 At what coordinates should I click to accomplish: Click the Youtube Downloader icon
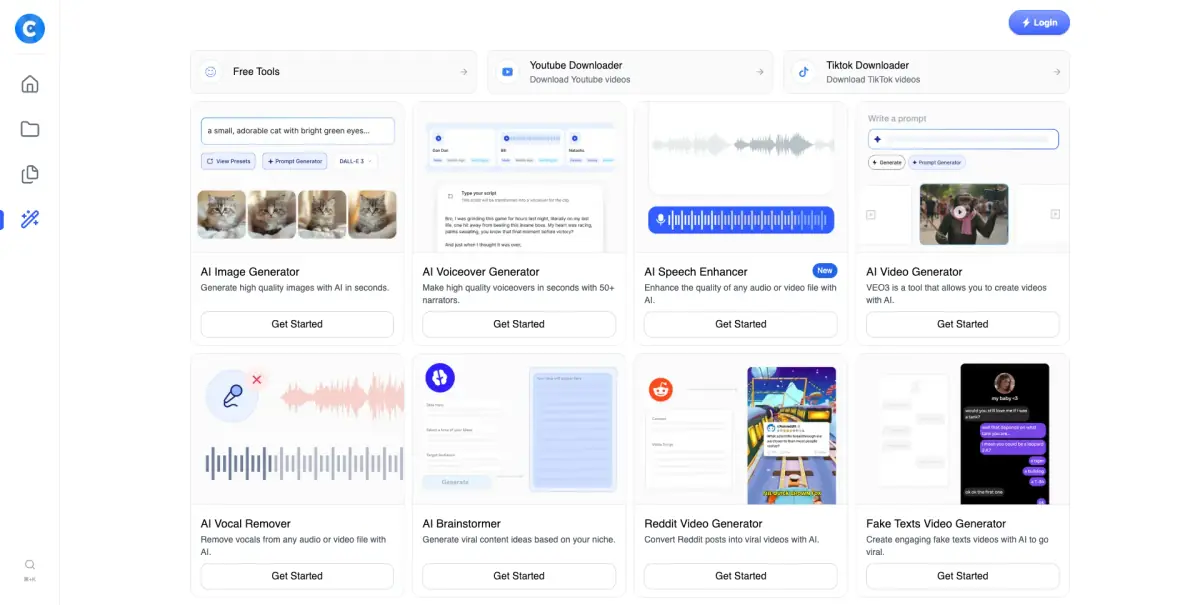[x=508, y=72]
